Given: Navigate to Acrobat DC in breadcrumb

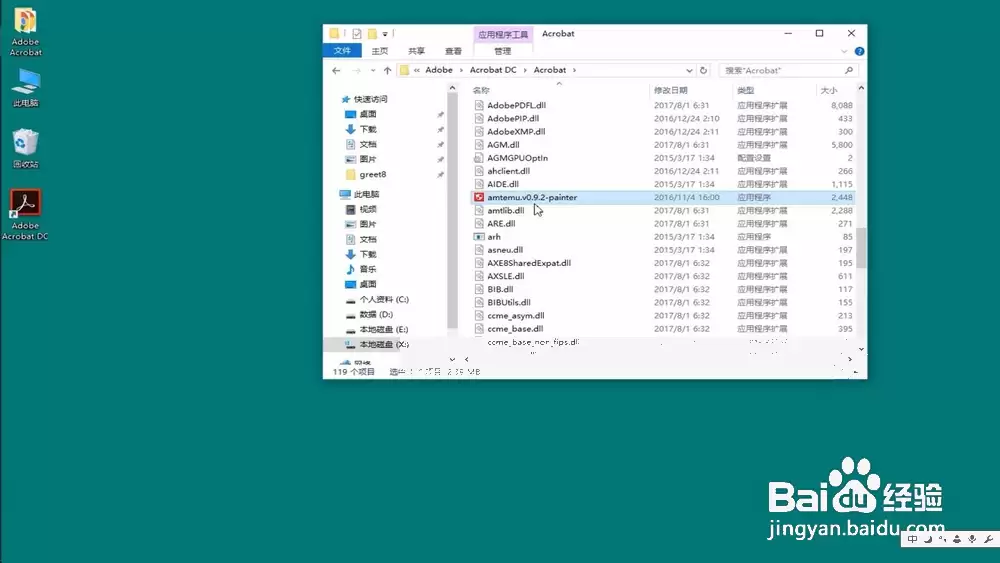Looking at the screenshot, I should [493, 70].
